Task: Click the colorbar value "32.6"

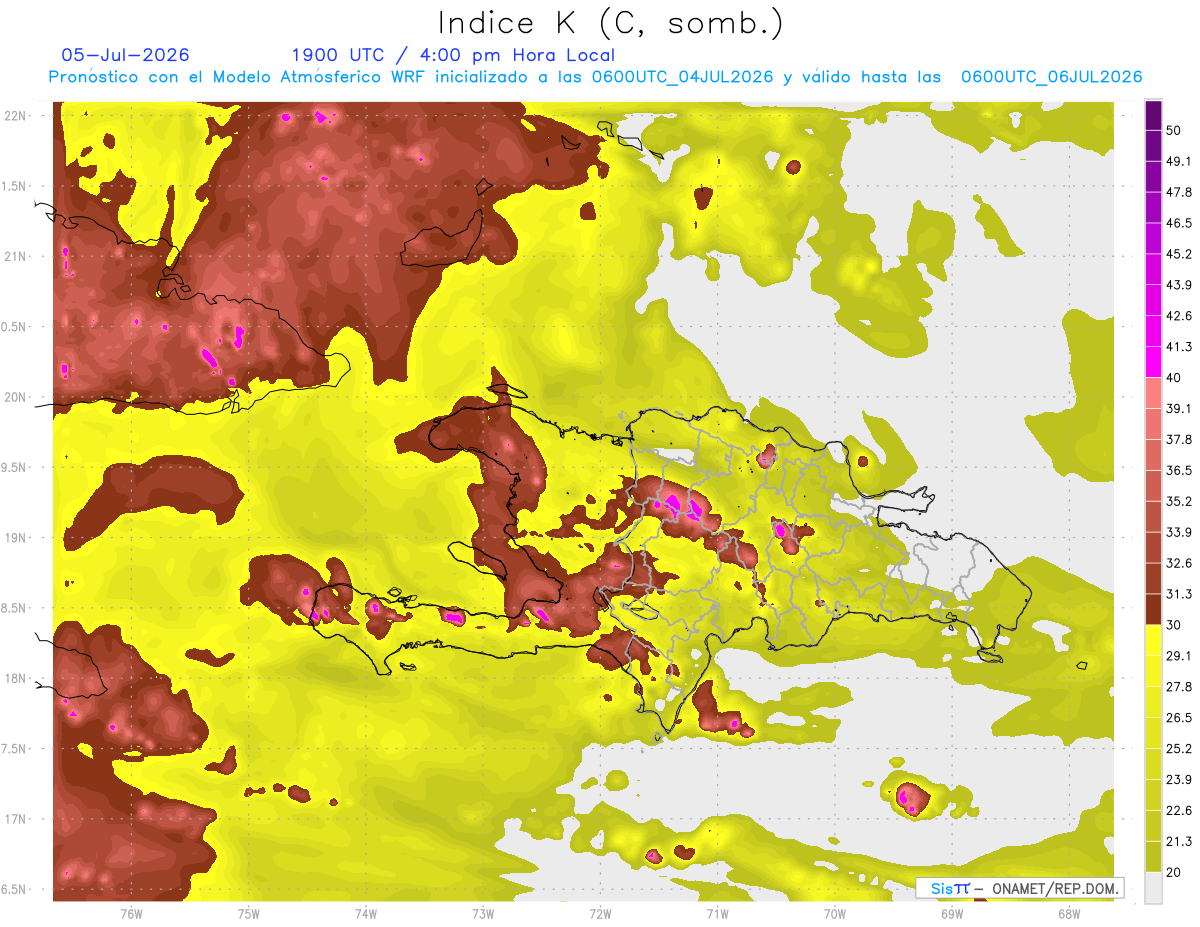Action: tap(1179, 563)
